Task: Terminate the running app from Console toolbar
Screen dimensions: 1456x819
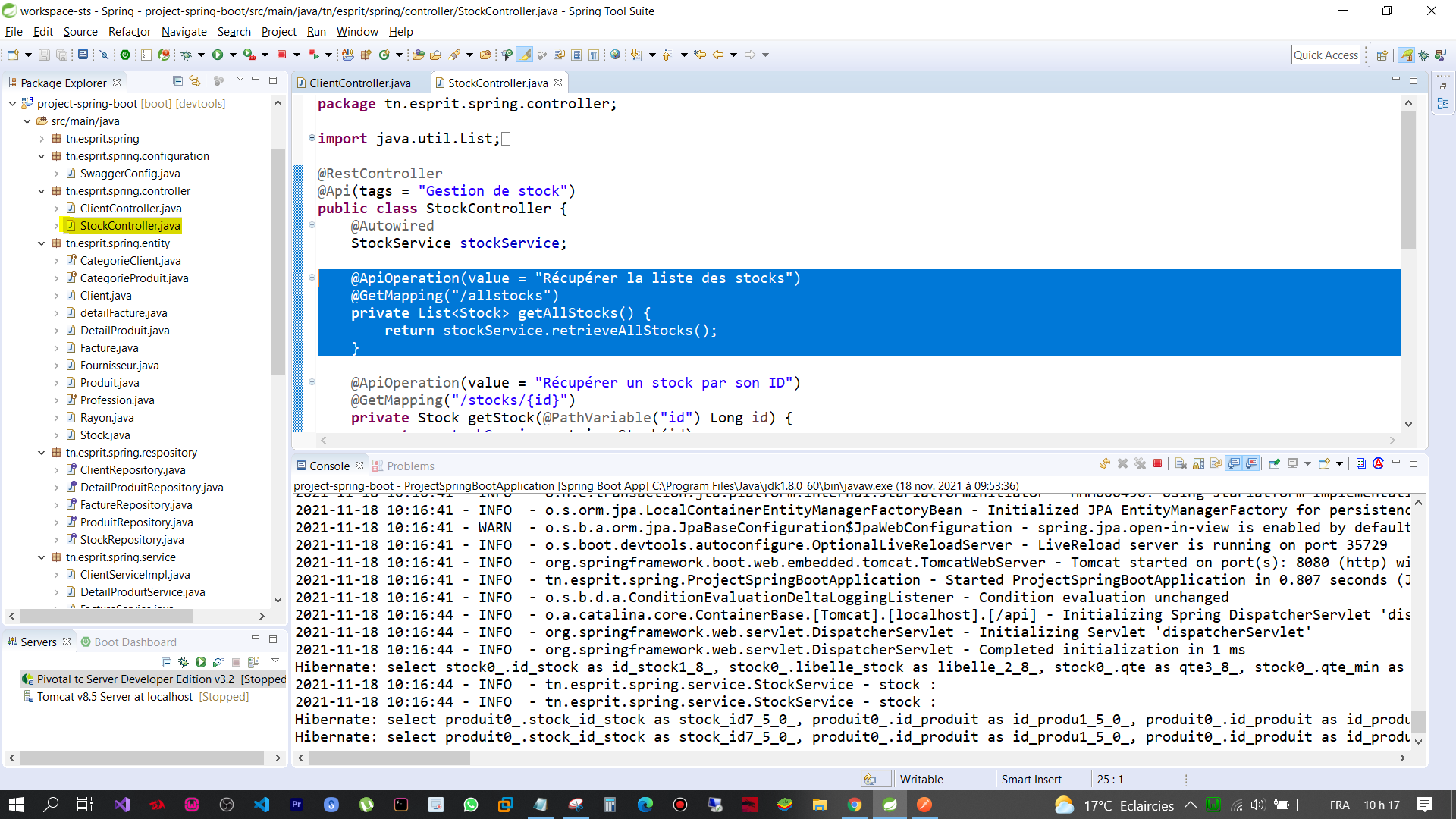Action: [1157, 463]
